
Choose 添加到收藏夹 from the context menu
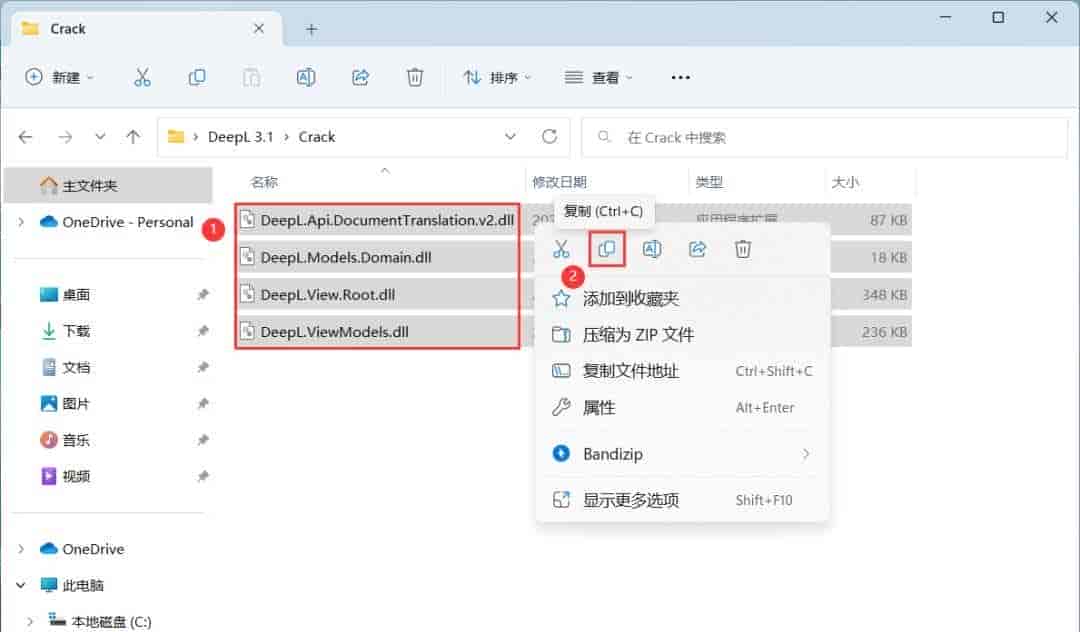tap(682, 298)
